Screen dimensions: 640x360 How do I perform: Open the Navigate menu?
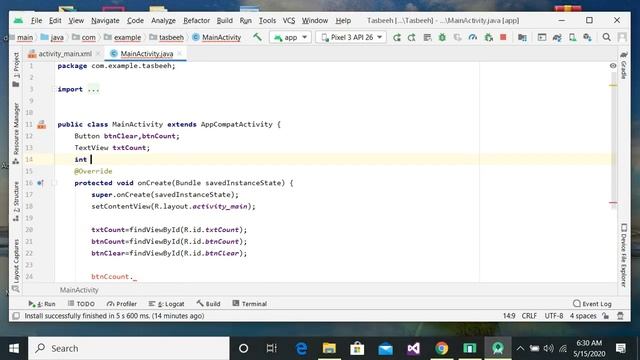[x=105, y=20]
